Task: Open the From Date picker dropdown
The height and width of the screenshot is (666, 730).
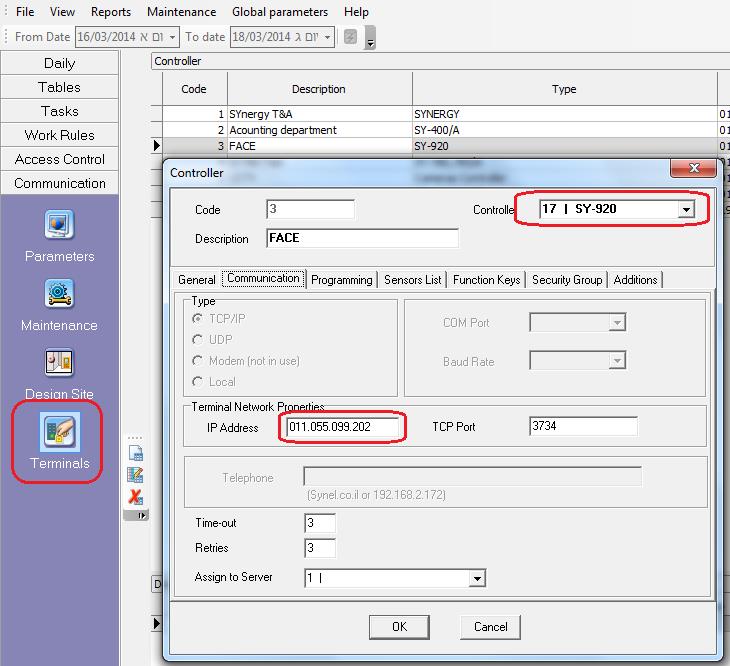Action: [173, 37]
